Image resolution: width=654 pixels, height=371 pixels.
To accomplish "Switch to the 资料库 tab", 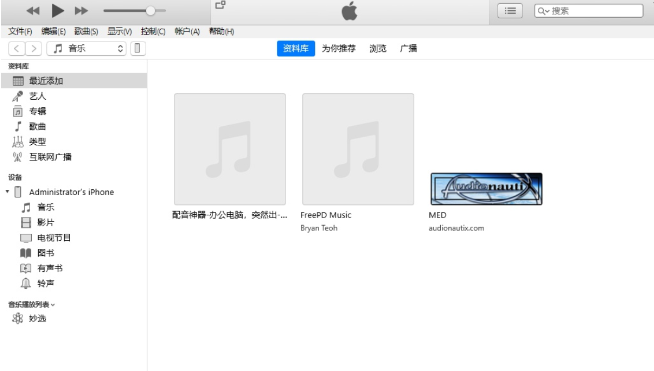I will (296, 48).
